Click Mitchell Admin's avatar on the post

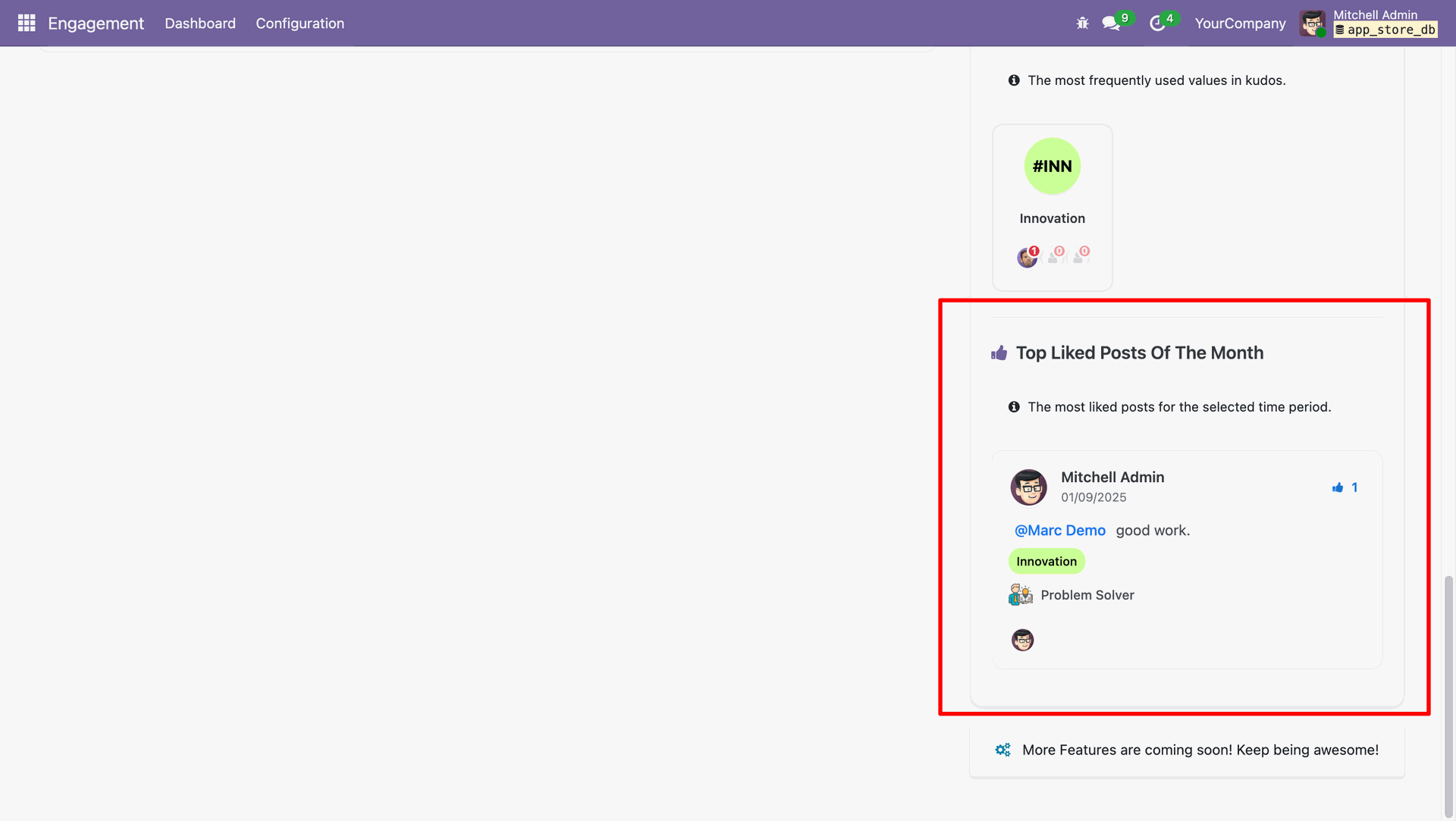pyautogui.click(x=1028, y=487)
